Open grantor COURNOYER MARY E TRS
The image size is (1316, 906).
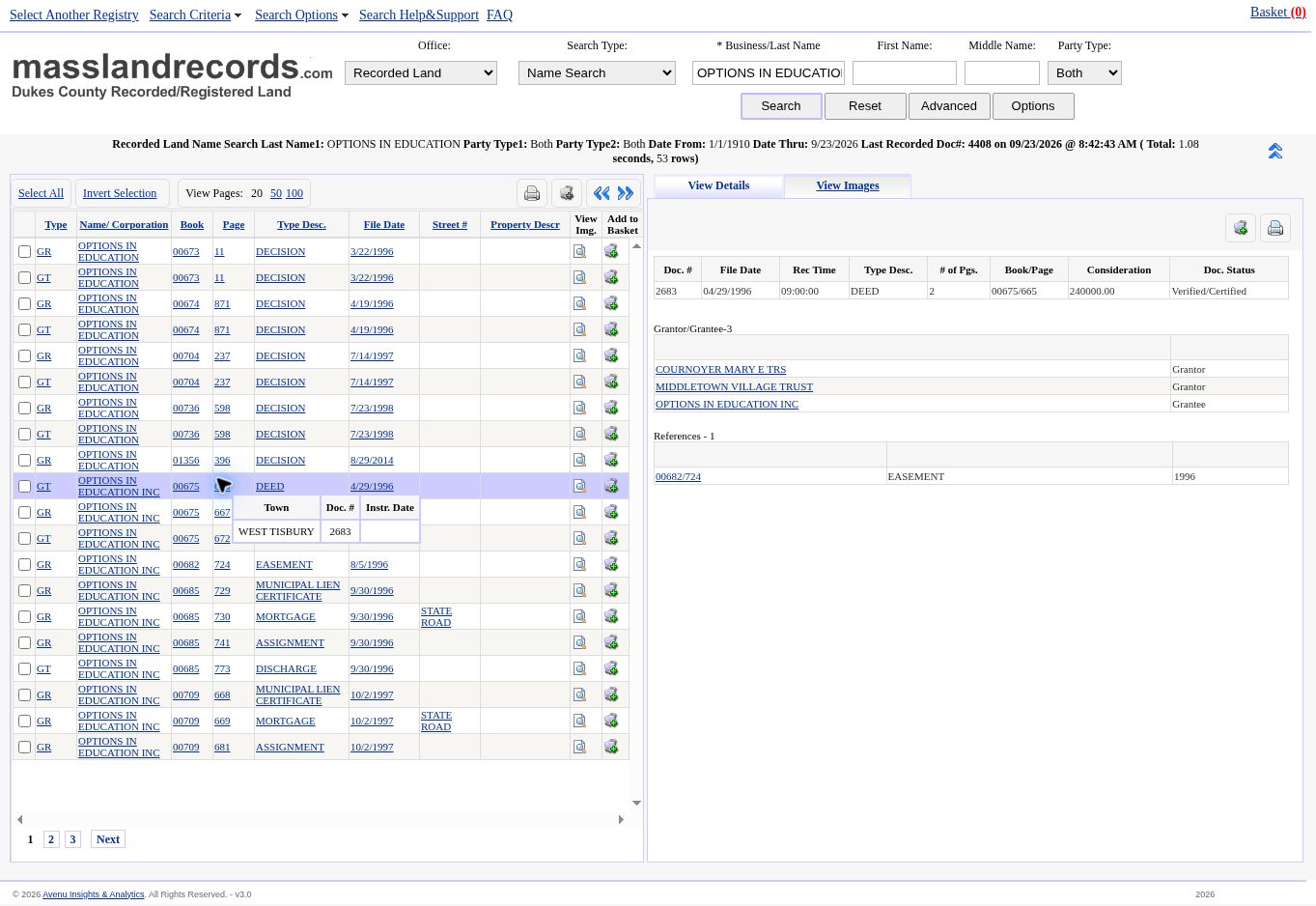tap(720, 369)
